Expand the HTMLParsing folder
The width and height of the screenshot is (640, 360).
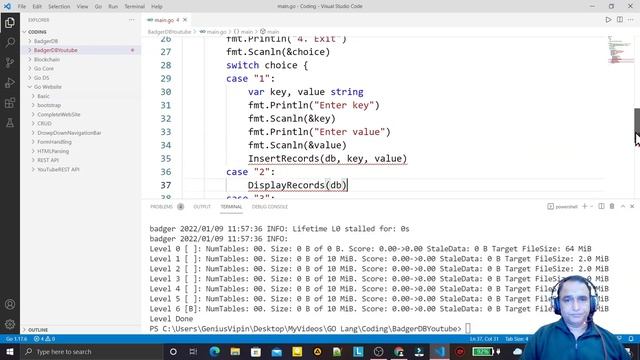coord(53,151)
